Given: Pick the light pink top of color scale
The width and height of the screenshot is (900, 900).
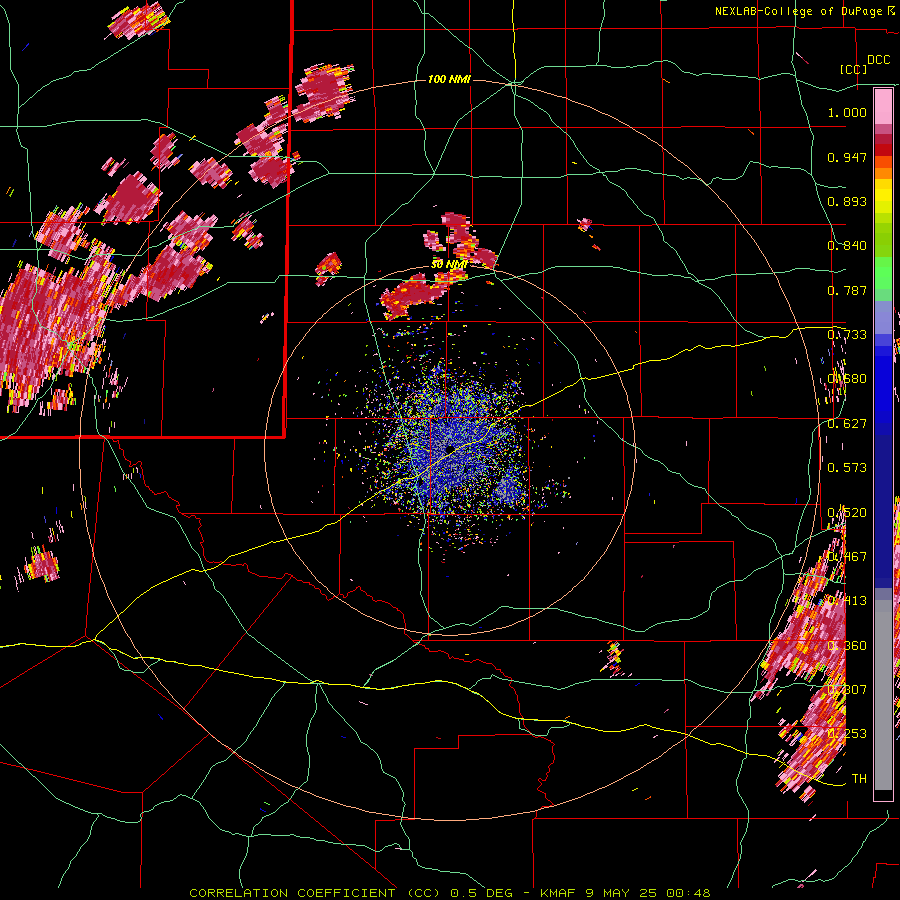Looking at the screenshot, I should [x=883, y=106].
